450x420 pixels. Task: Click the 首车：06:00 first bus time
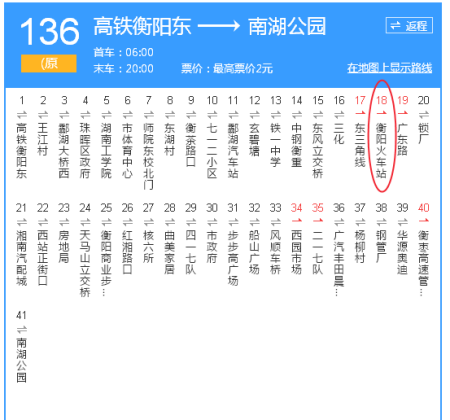click(x=124, y=52)
